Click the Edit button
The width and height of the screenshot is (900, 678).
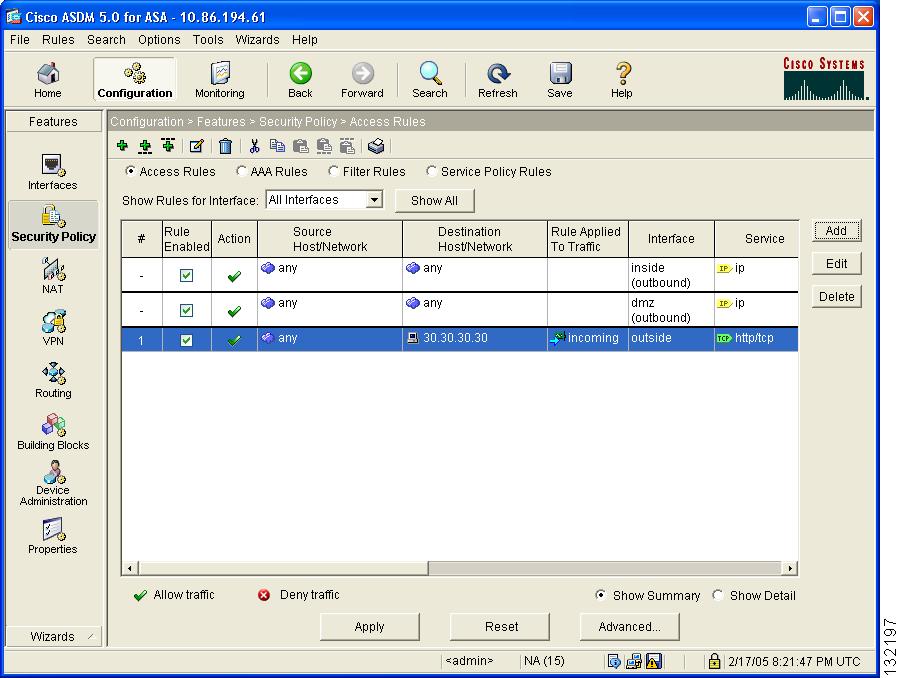(x=837, y=264)
